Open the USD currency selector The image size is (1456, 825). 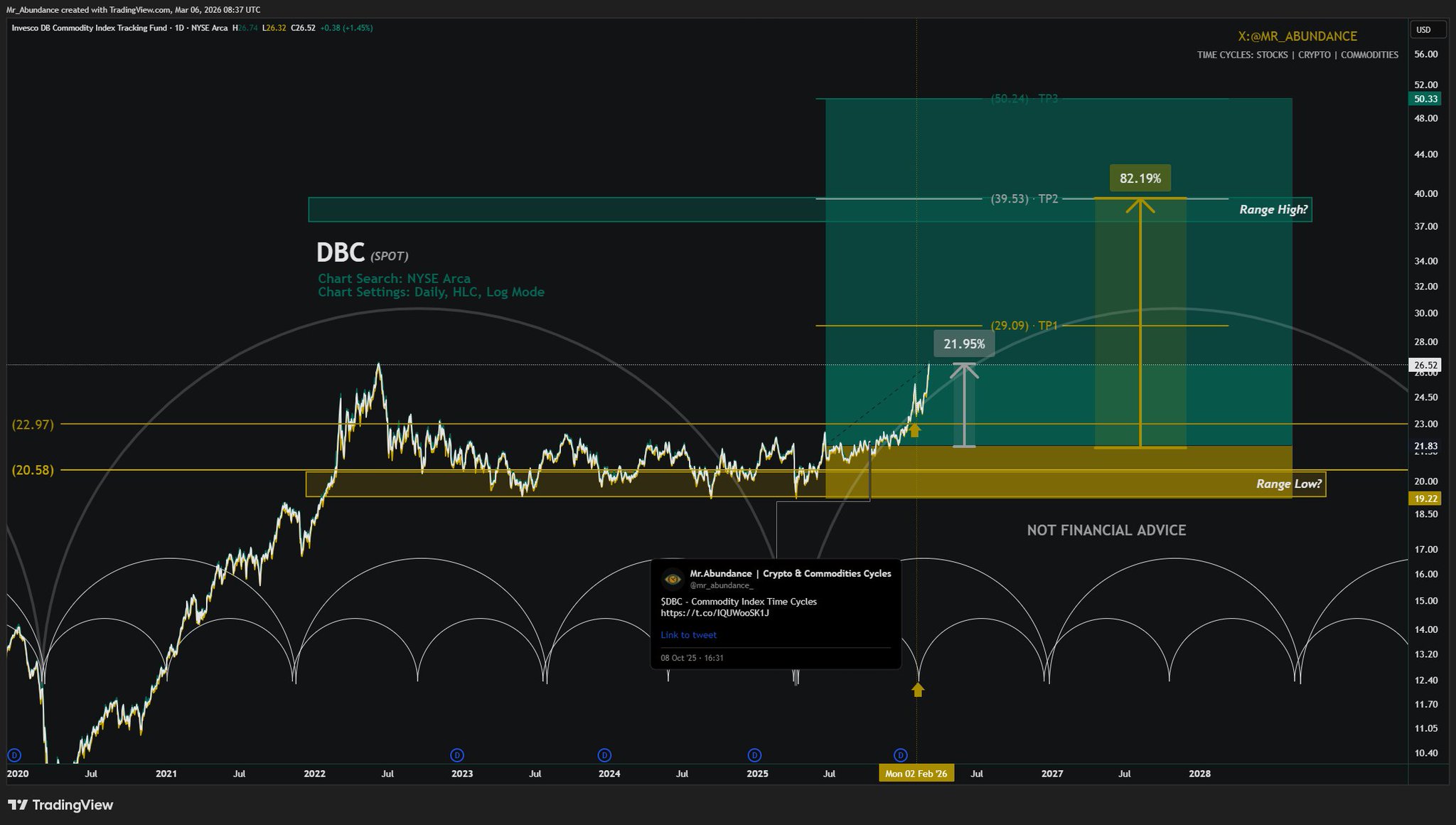coord(1428,30)
